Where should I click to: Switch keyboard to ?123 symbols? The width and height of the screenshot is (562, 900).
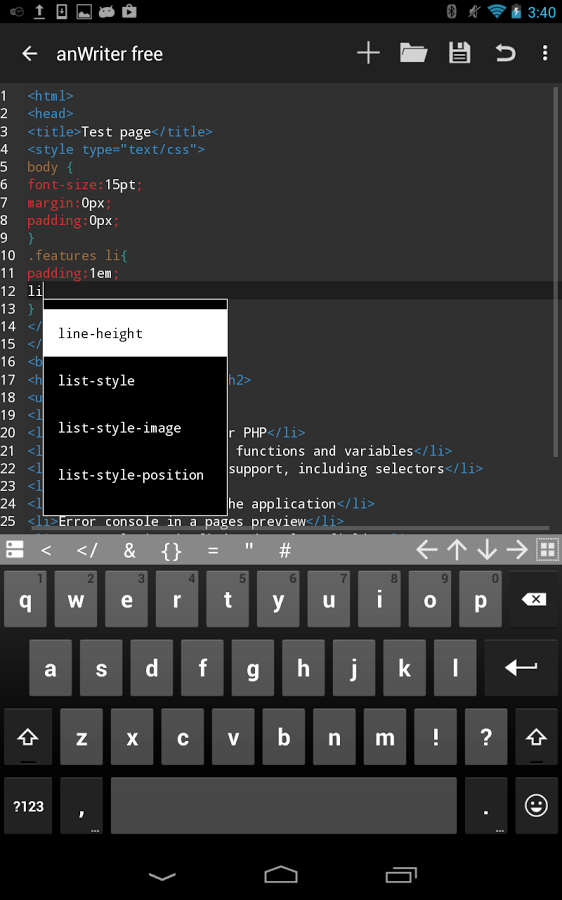tap(28, 806)
